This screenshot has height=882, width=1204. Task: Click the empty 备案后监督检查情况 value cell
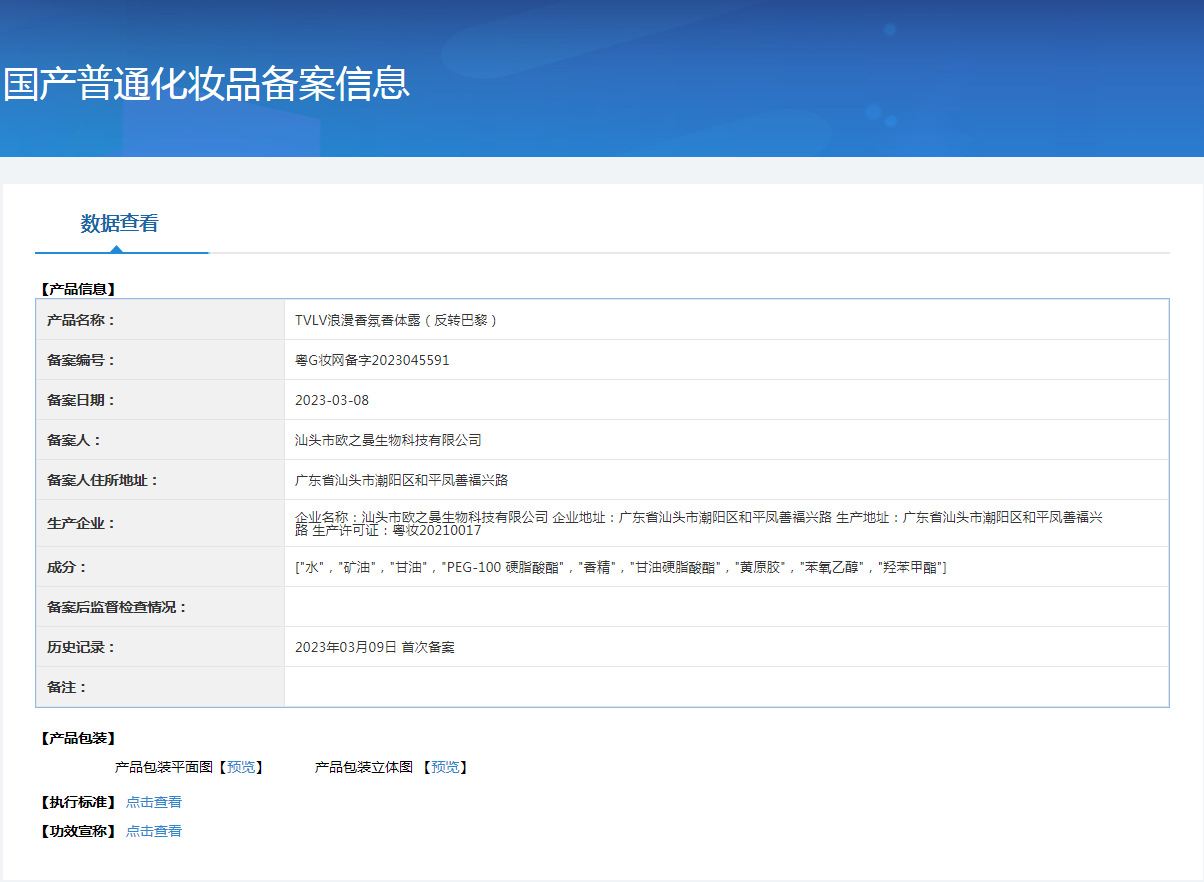tap(725, 607)
